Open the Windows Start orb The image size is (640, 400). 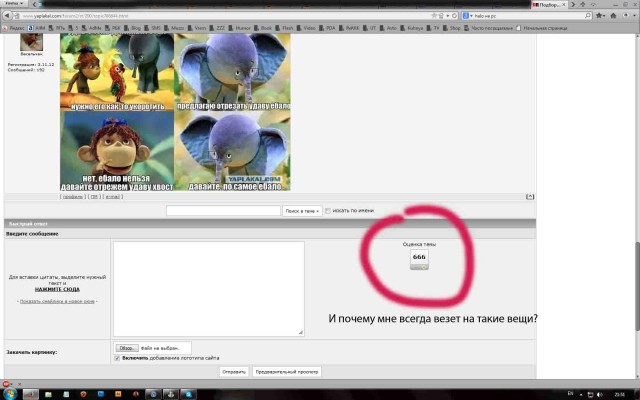pyautogui.click(x=10, y=393)
